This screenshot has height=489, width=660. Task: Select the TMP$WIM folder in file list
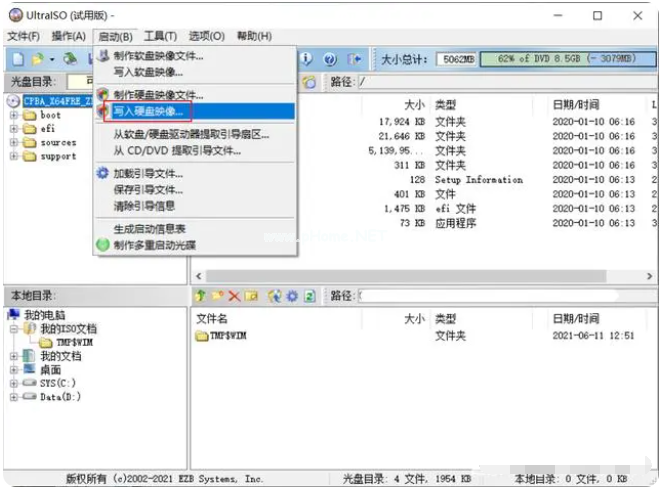227,336
